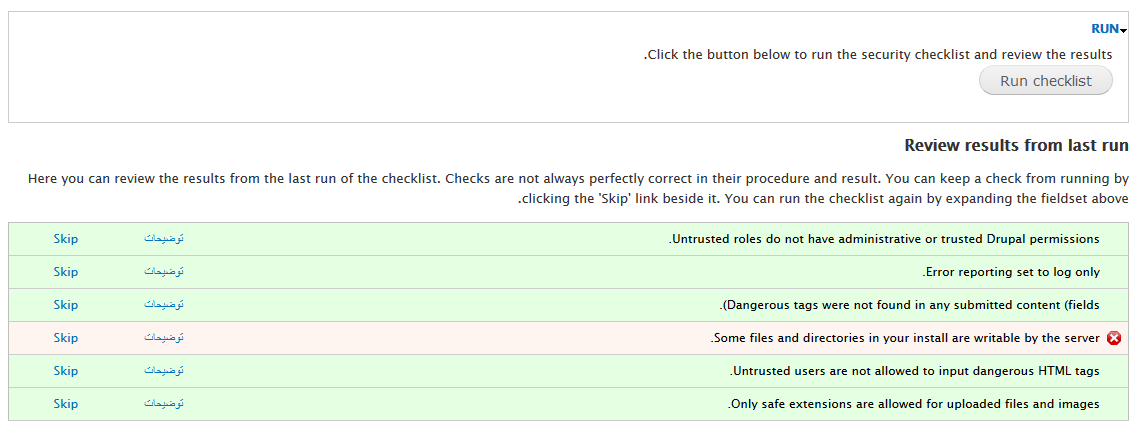Skip the dangerous HTML tags check

tap(65, 371)
